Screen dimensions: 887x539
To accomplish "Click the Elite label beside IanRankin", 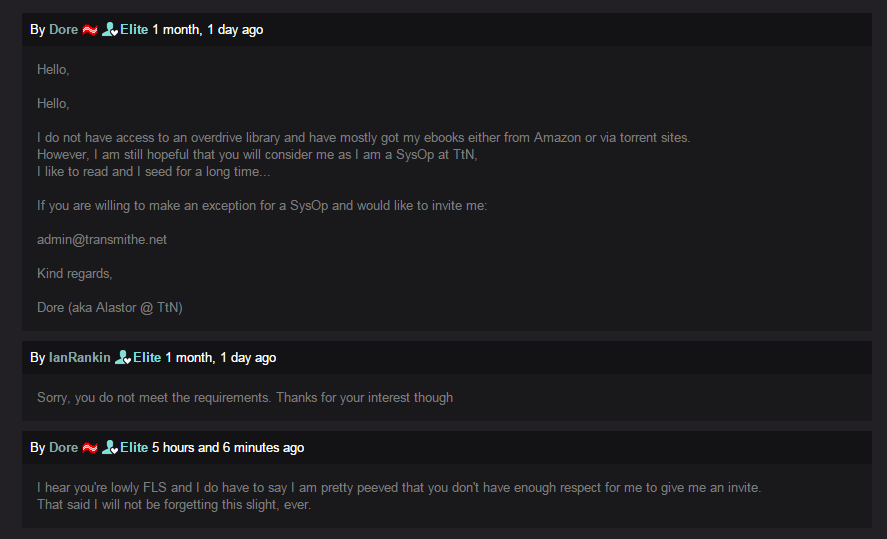I will 147,358.
